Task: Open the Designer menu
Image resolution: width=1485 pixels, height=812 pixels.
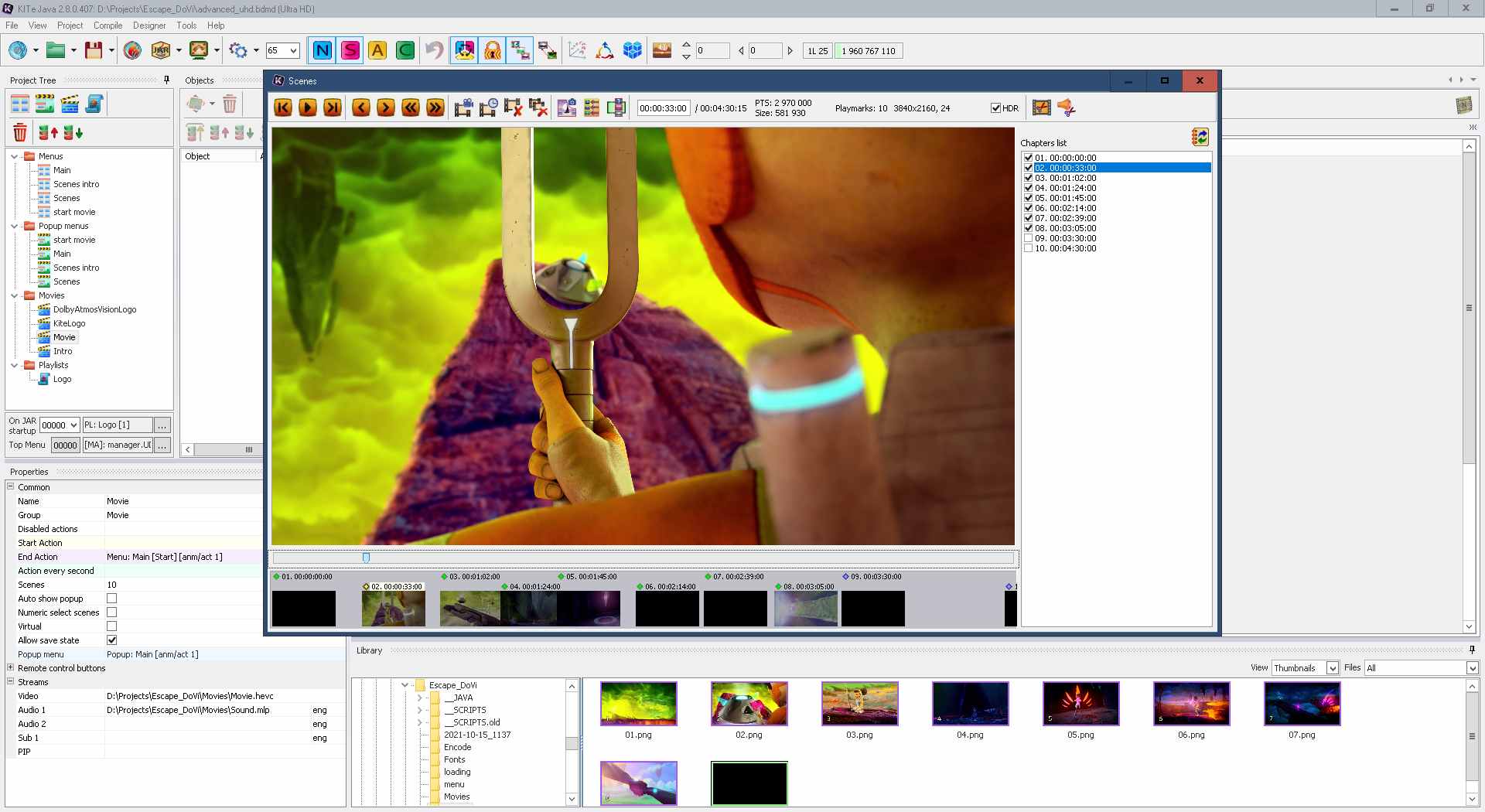Action: pos(149,26)
